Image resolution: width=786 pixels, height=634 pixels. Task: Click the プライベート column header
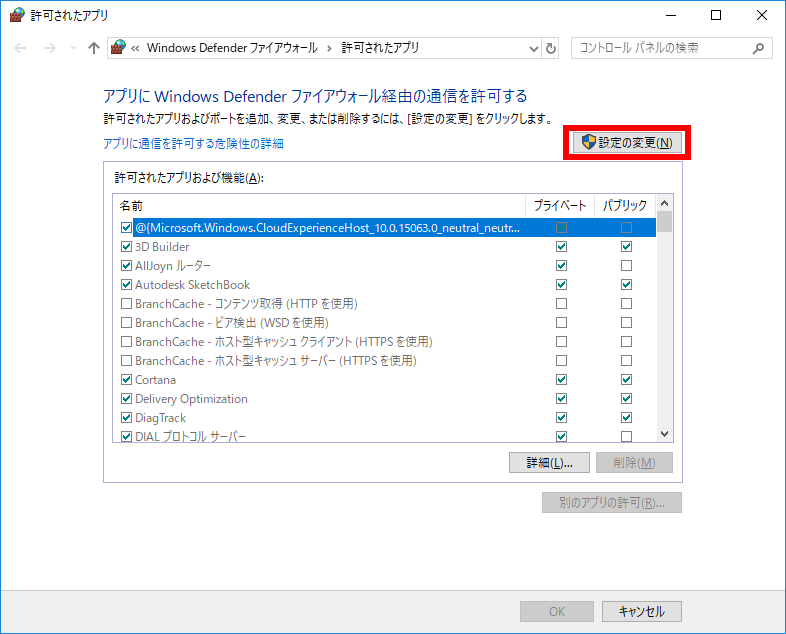click(560, 205)
